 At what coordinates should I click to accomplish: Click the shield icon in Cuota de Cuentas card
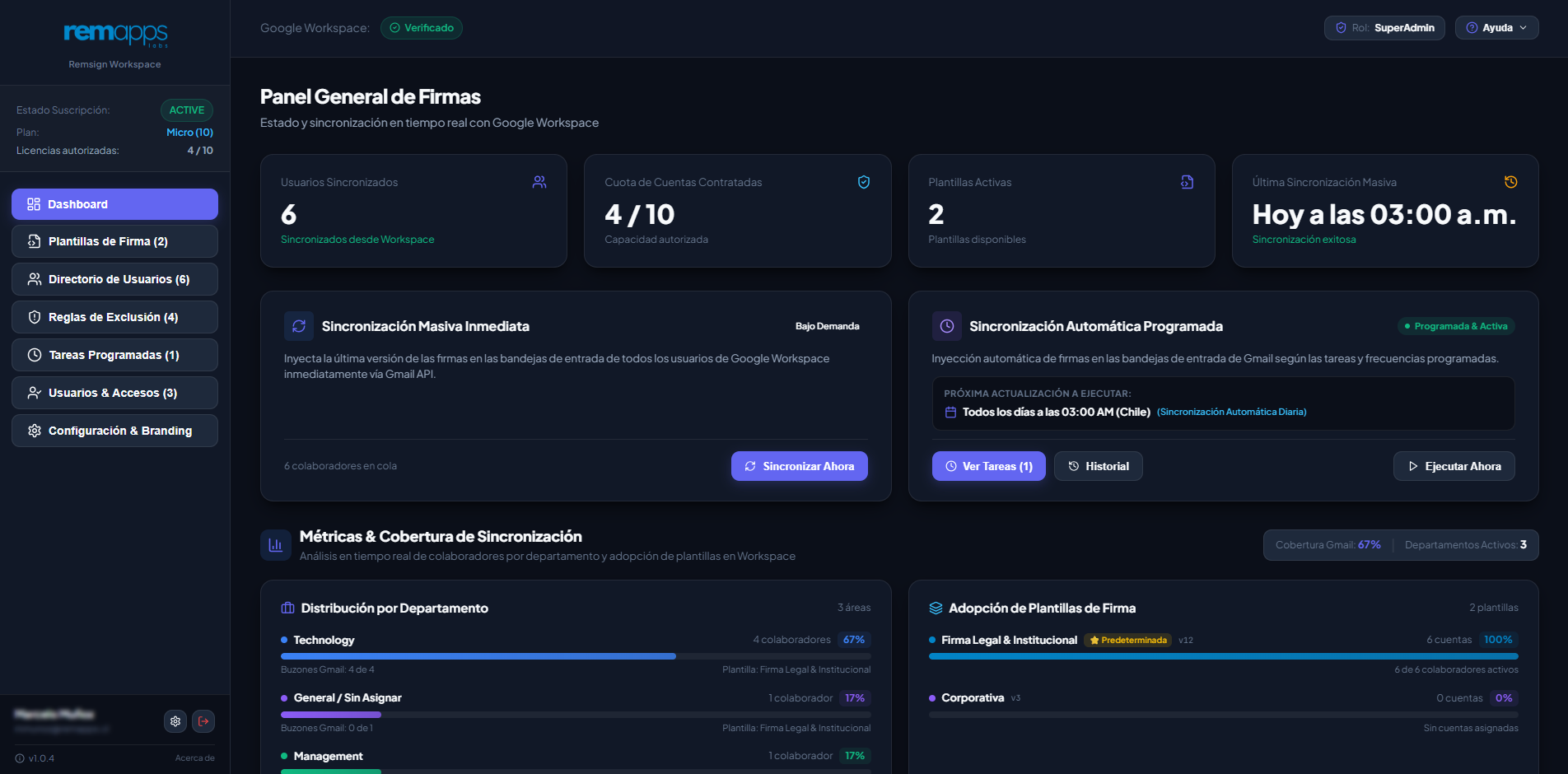(864, 182)
